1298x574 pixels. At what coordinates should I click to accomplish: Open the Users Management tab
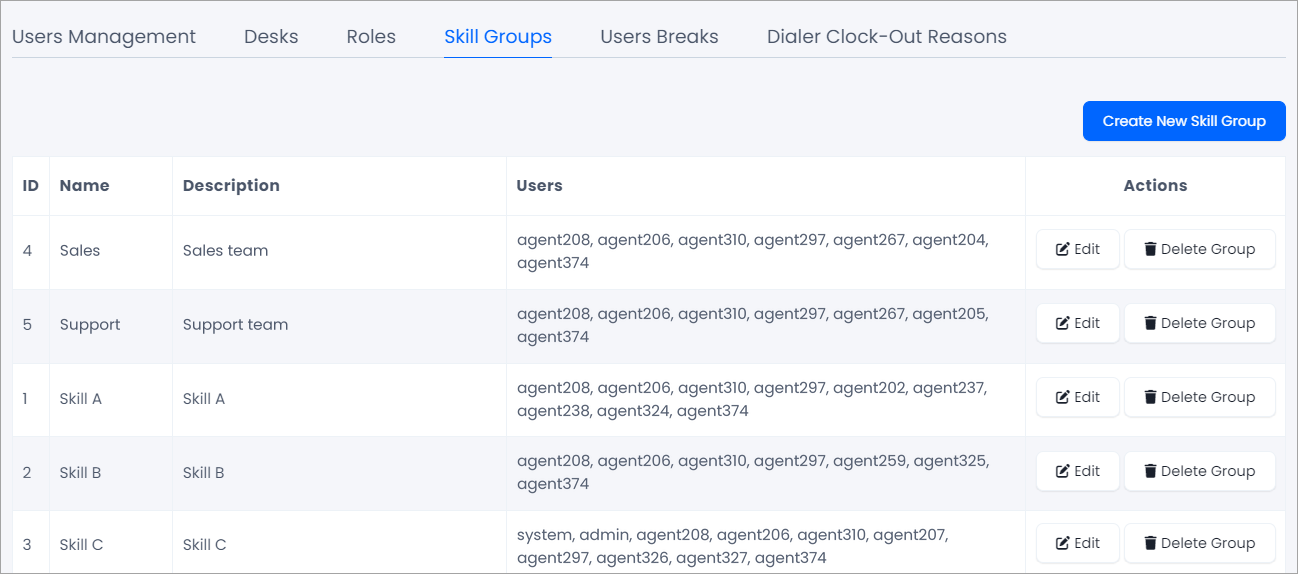coord(104,37)
